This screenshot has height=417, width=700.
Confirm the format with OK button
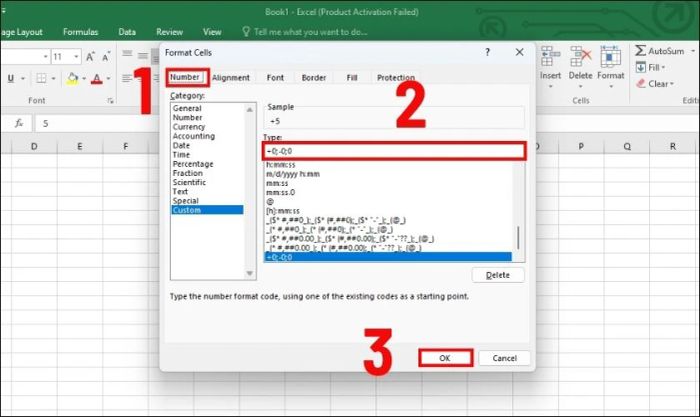(x=445, y=358)
